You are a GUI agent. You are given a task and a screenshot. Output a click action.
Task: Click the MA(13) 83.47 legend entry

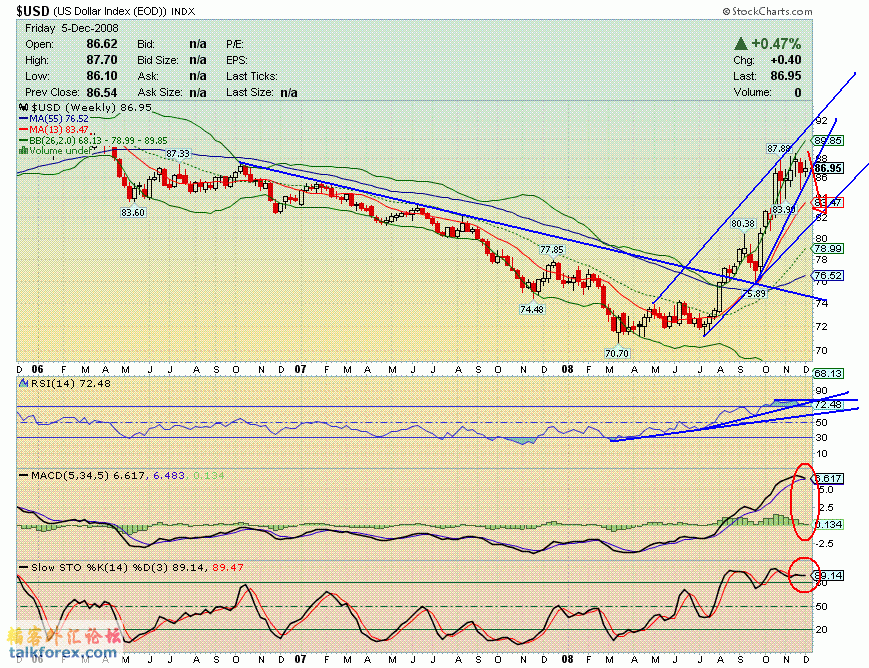tap(54, 129)
